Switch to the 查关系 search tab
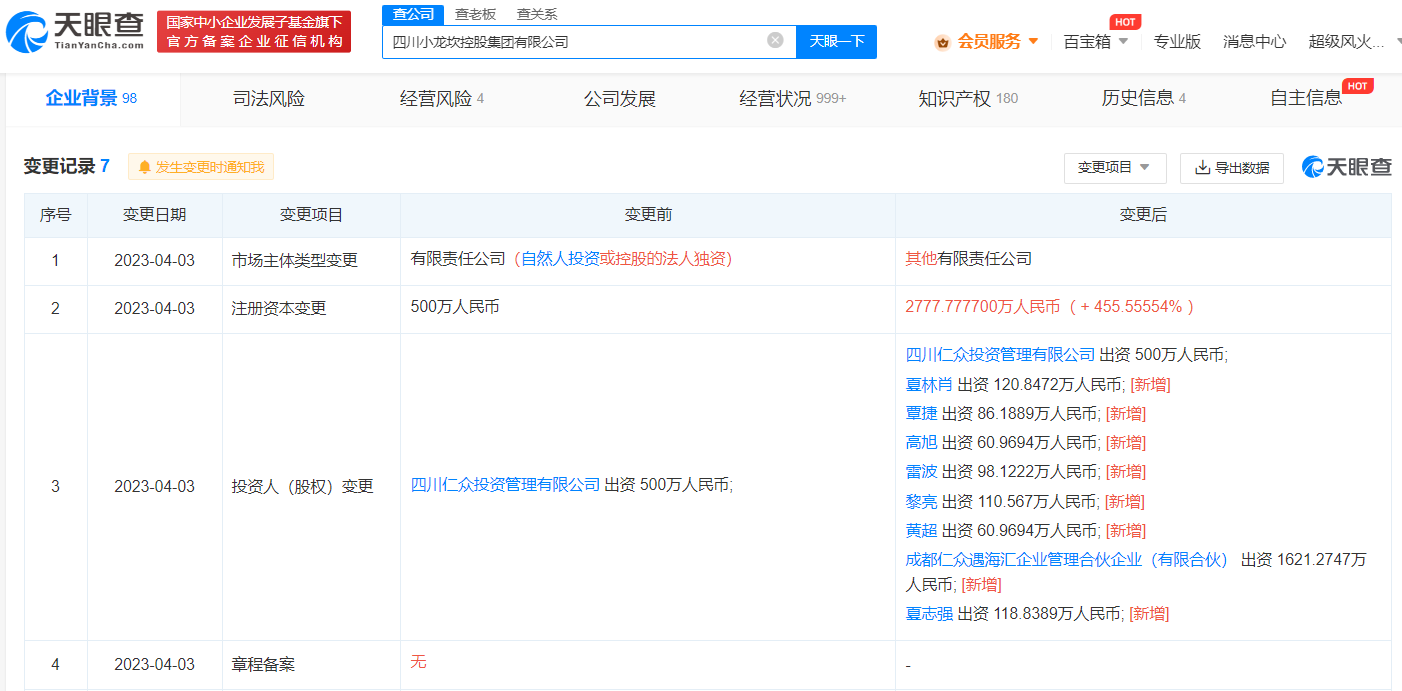The width and height of the screenshot is (1402, 691). 537,14
